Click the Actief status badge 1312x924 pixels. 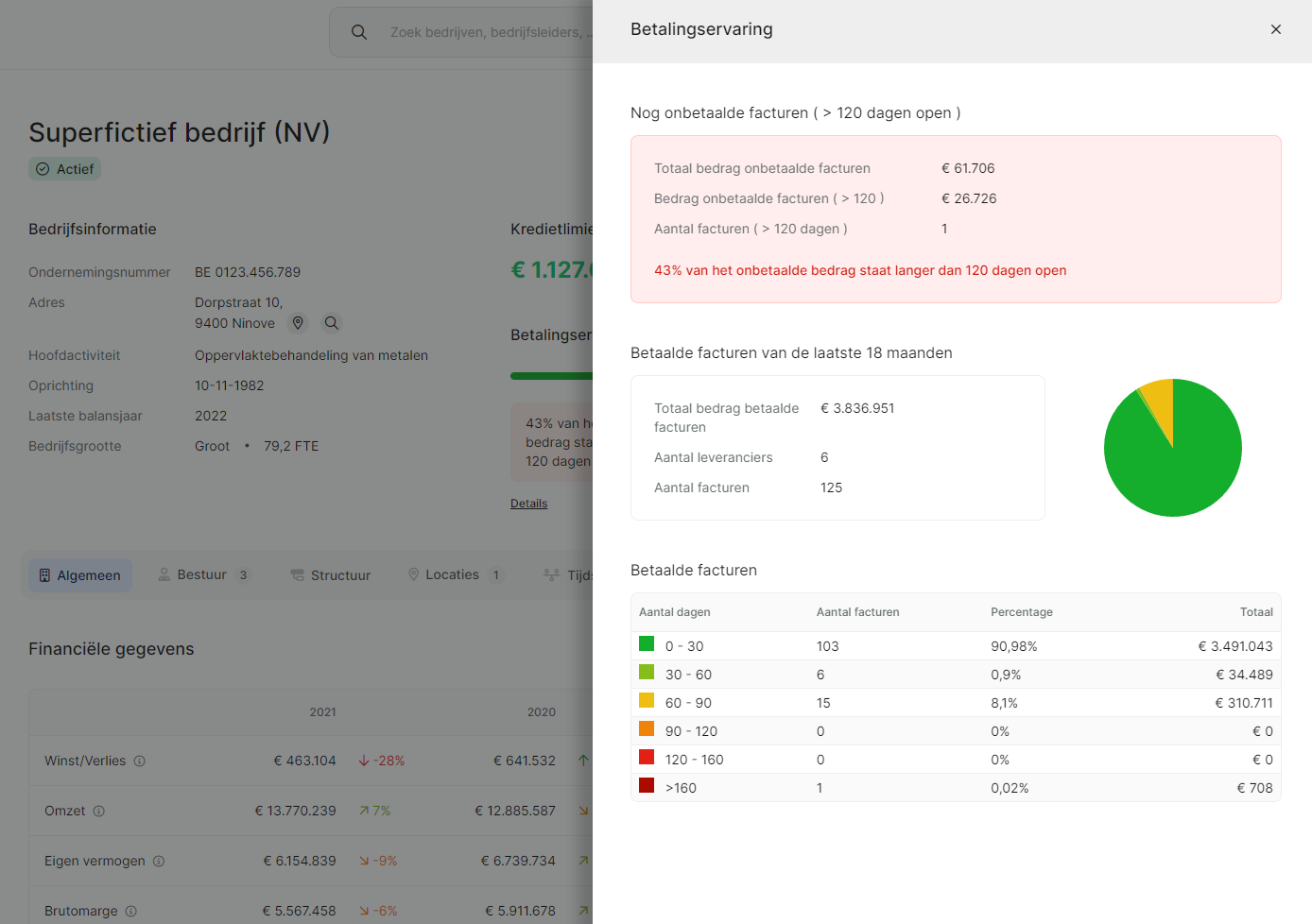[x=65, y=169]
